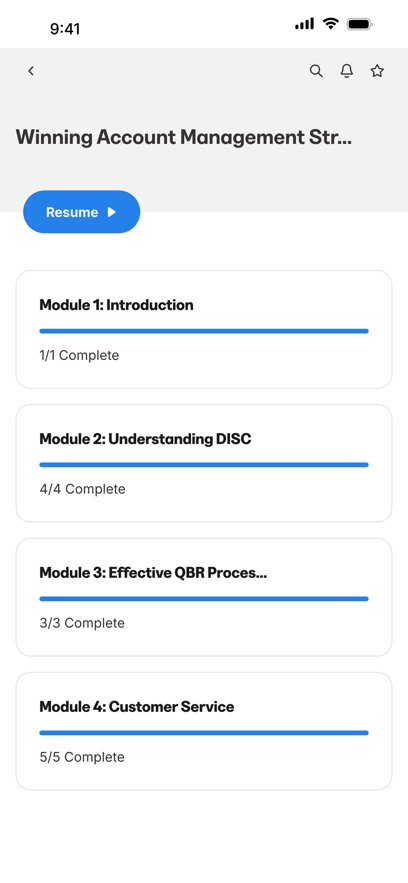Open Module 2: Understanding DISC
The height and width of the screenshot is (883, 408).
point(204,463)
